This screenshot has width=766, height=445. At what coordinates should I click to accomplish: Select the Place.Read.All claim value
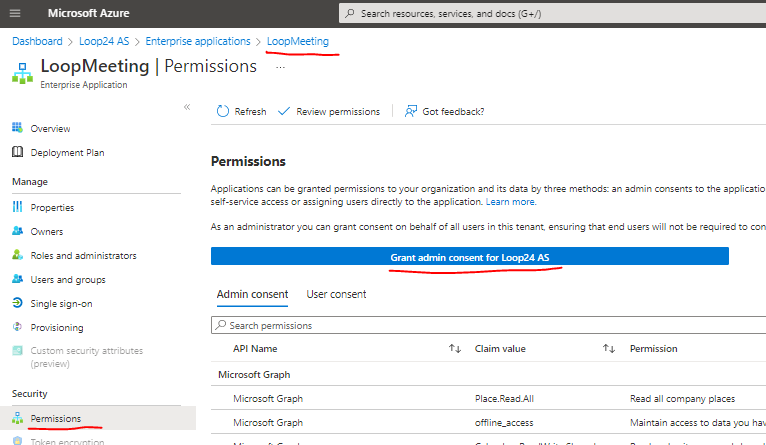[x=504, y=399]
